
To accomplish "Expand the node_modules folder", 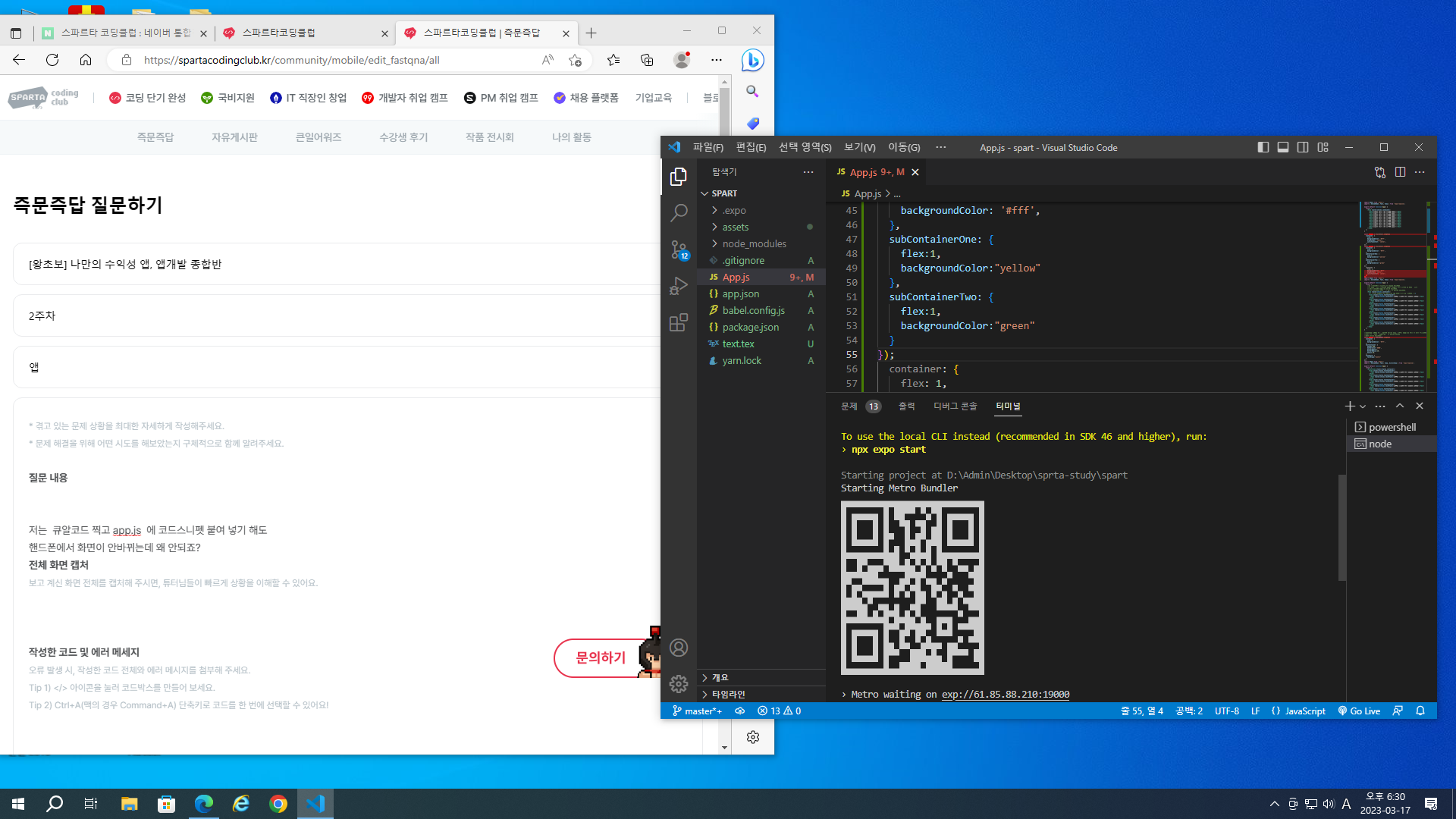I will coord(761,244).
